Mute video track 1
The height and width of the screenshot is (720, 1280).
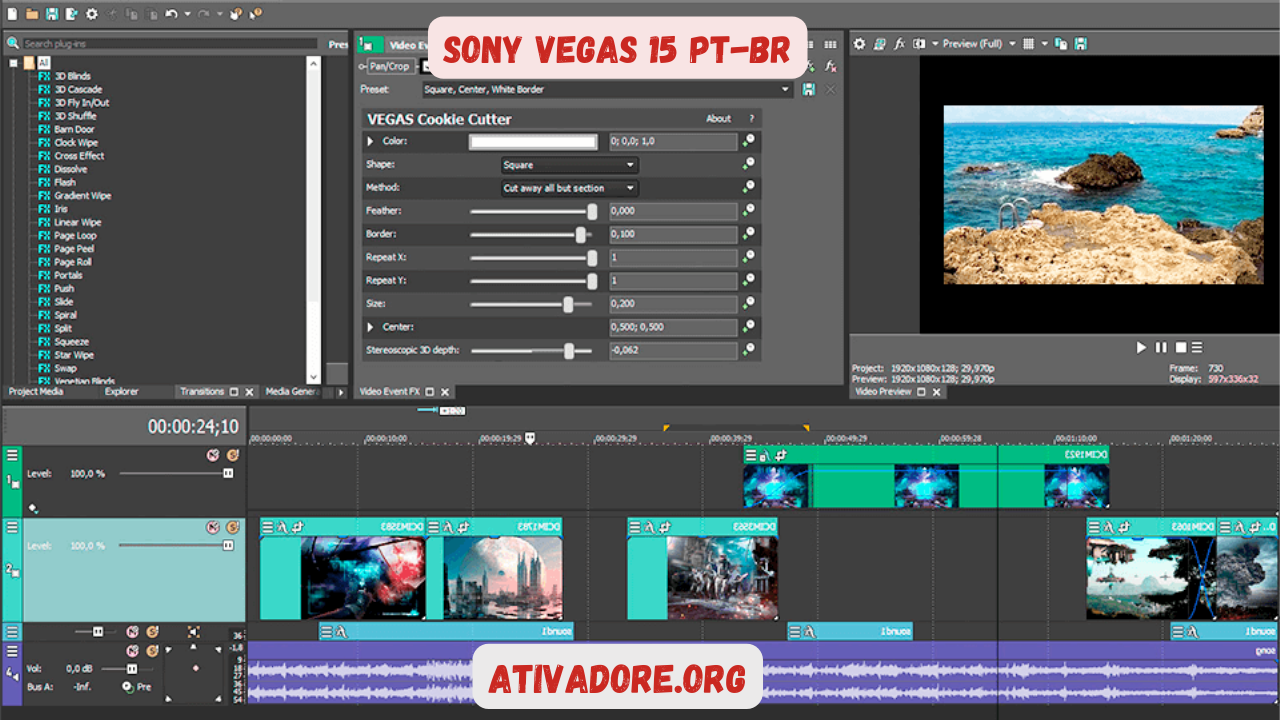tap(213, 455)
